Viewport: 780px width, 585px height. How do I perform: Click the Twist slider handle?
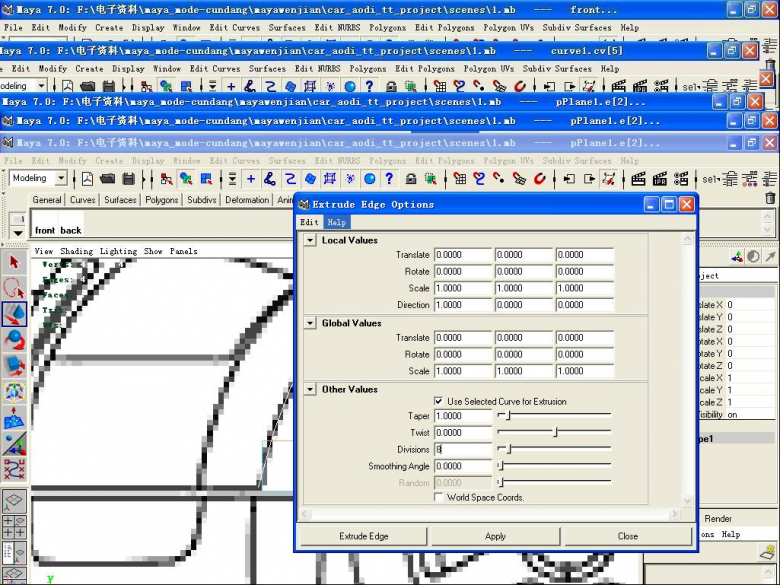click(555, 432)
